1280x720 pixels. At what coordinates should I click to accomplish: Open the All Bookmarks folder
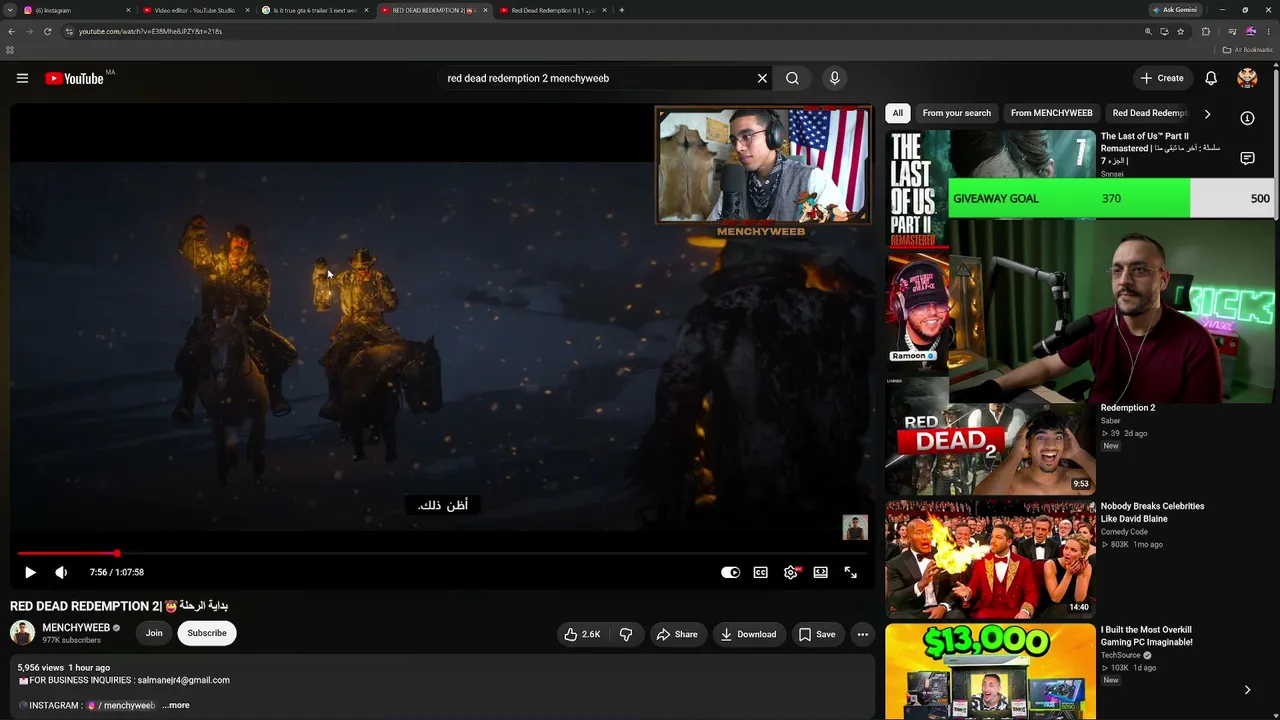click(1247, 50)
